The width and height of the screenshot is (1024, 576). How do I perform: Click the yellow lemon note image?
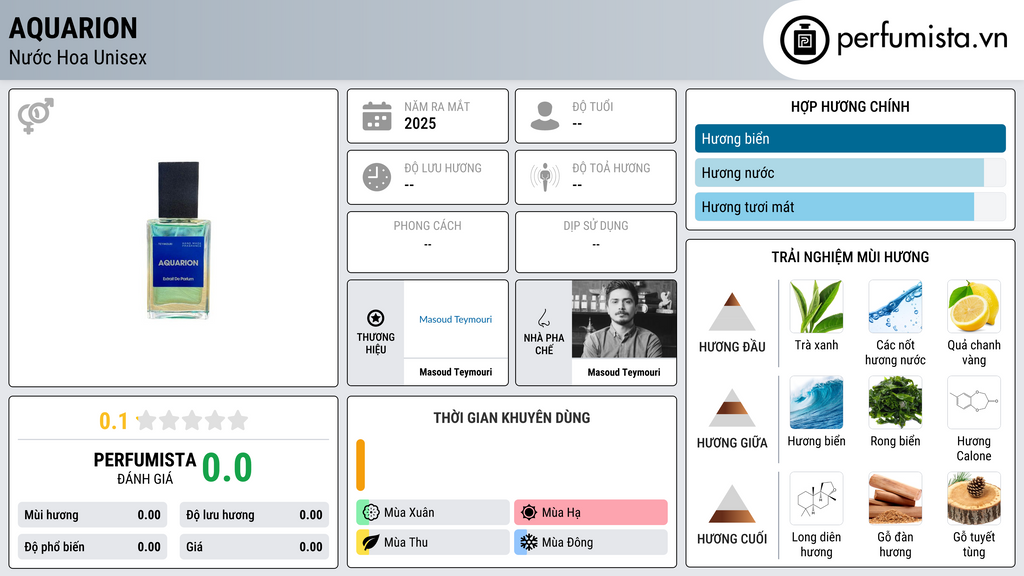(974, 306)
